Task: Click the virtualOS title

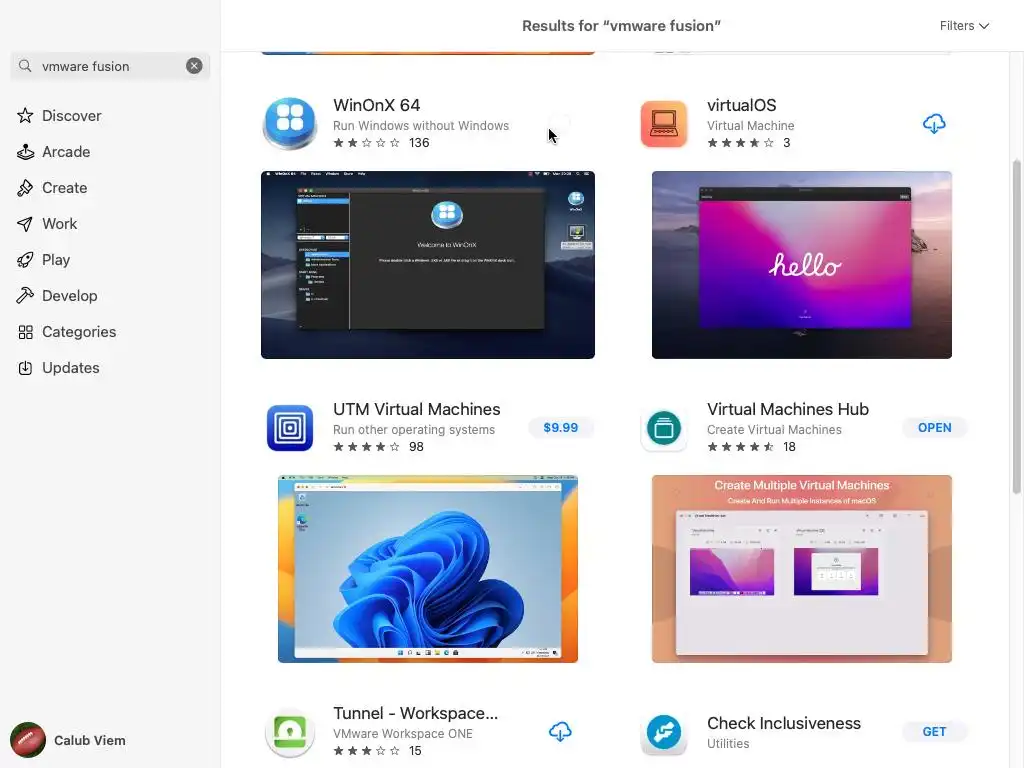Action: 741,105
